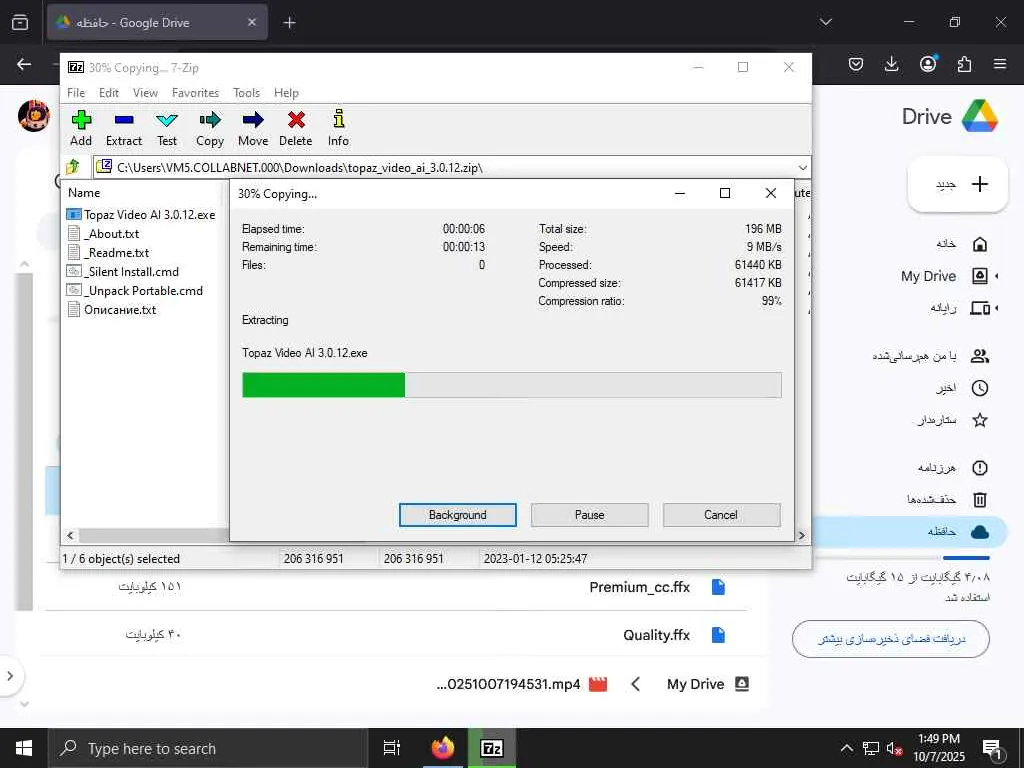Open Shared with me in Drive sidebar

[931, 356]
